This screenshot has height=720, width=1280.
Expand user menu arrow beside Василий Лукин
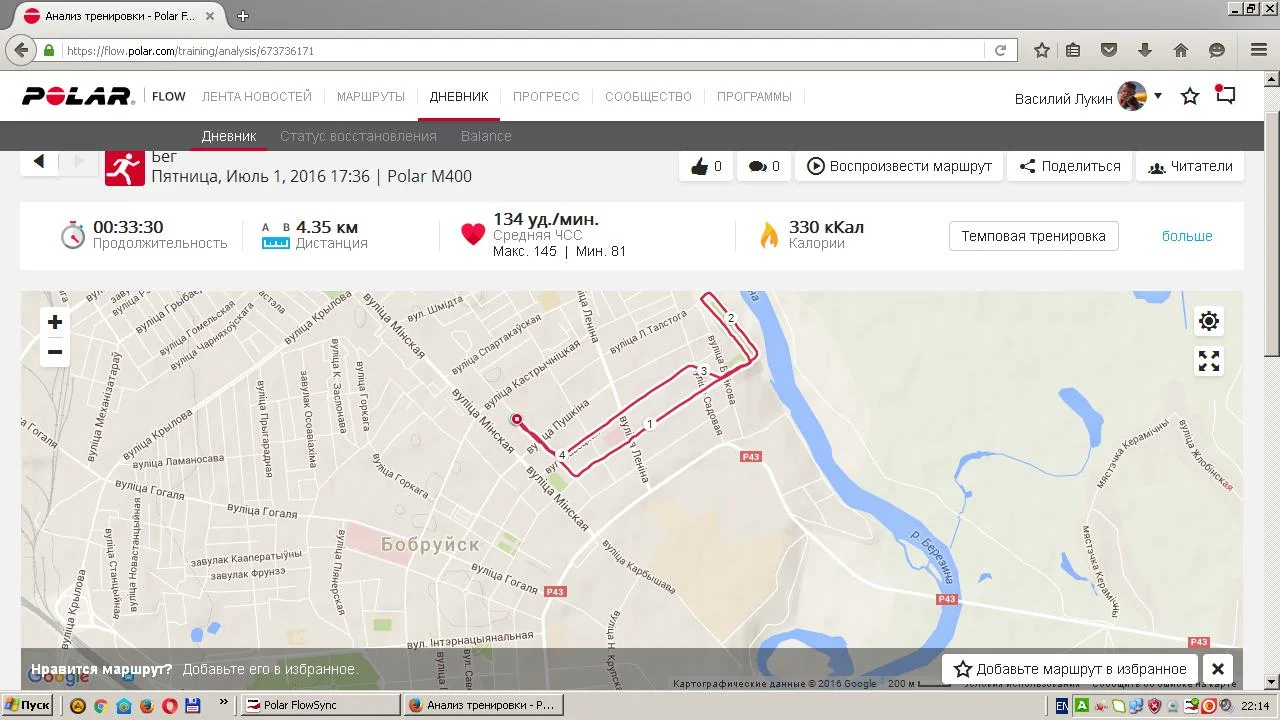1158,96
